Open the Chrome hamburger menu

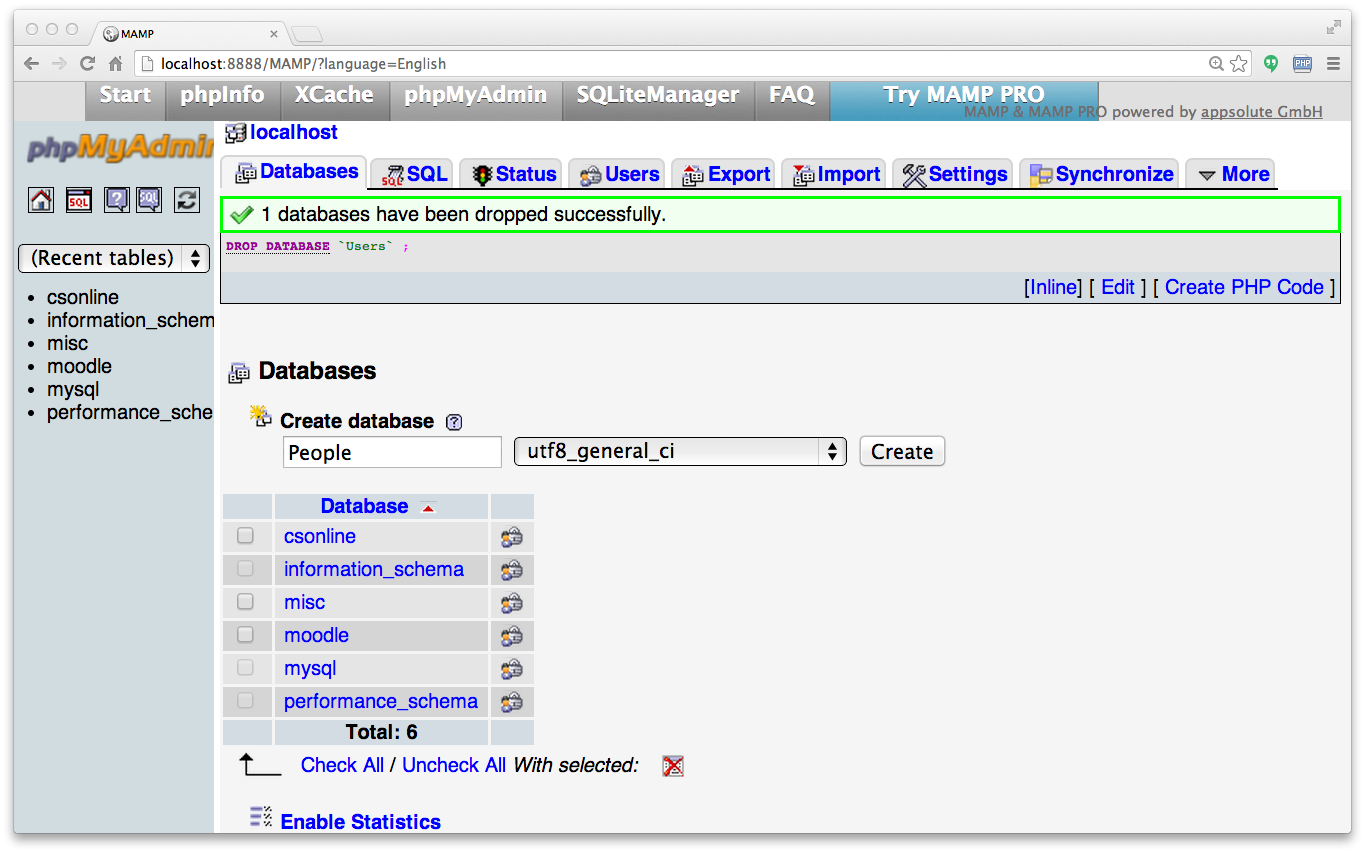[x=1333, y=64]
